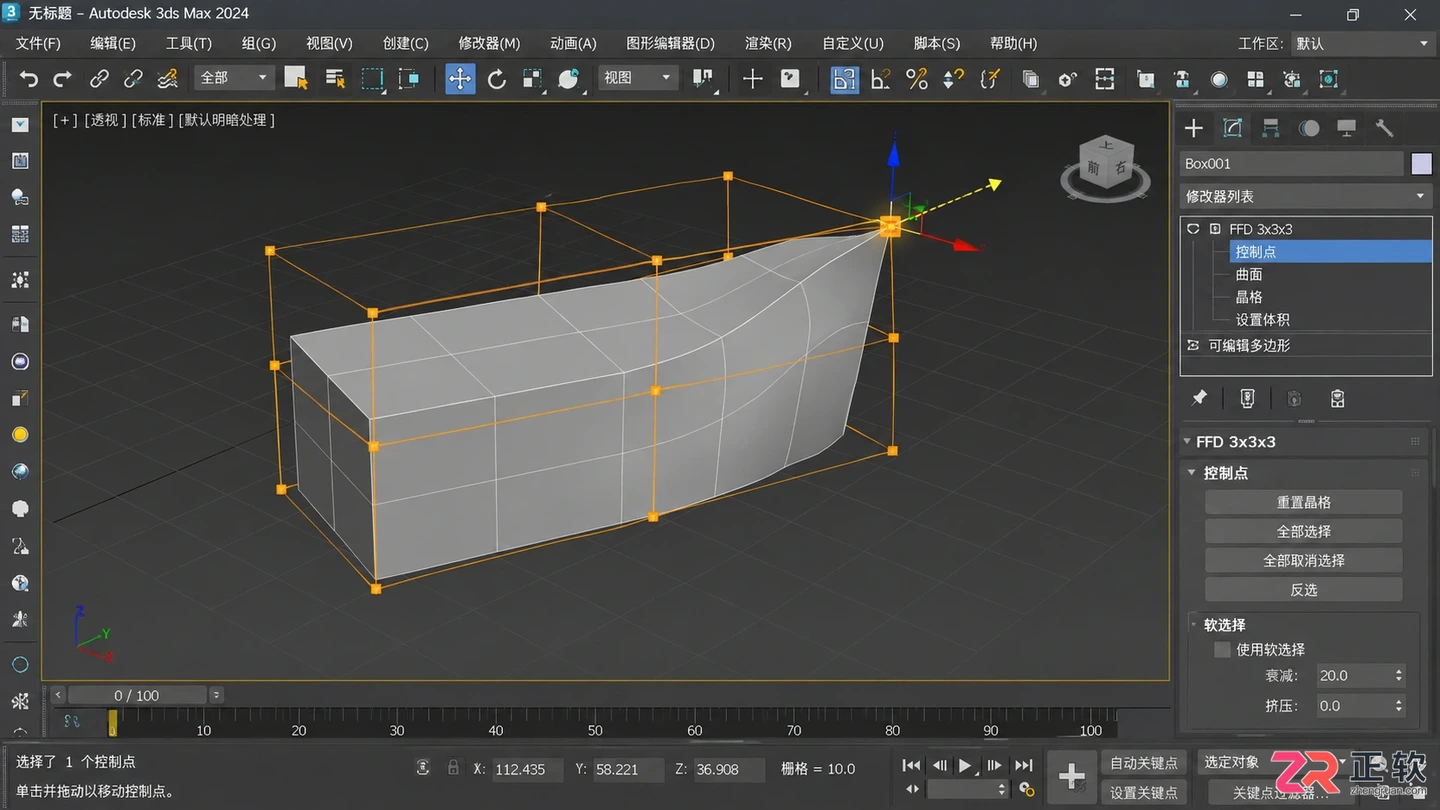The height and width of the screenshot is (810, 1440).
Task: Activate the Select and Rotate tool
Action: coord(496,79)
